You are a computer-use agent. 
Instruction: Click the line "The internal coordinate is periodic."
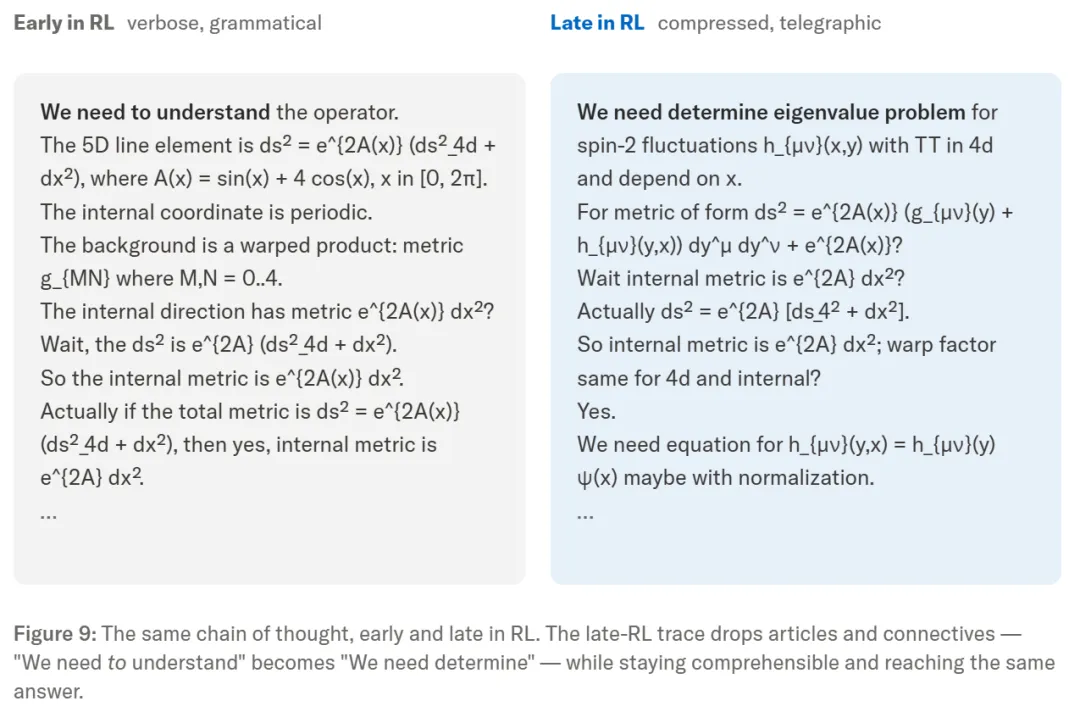point(206,212)
